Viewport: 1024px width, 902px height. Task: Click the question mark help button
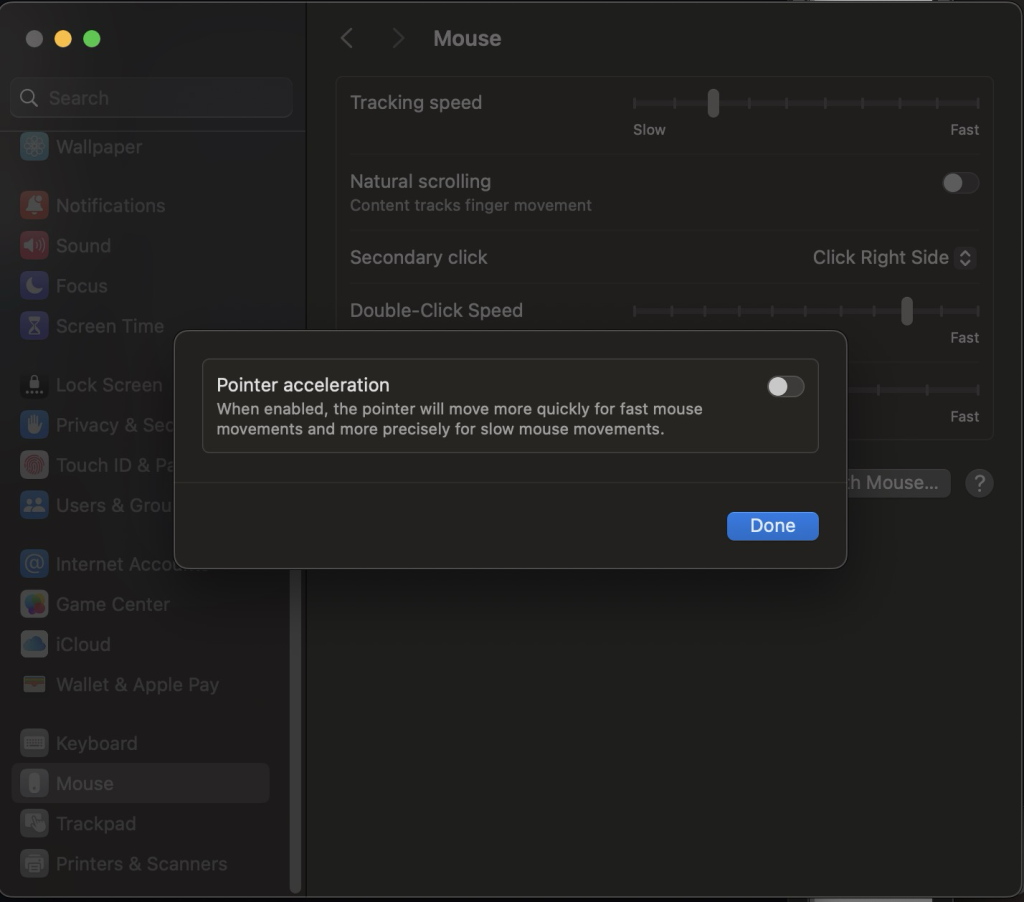(979, 483)
